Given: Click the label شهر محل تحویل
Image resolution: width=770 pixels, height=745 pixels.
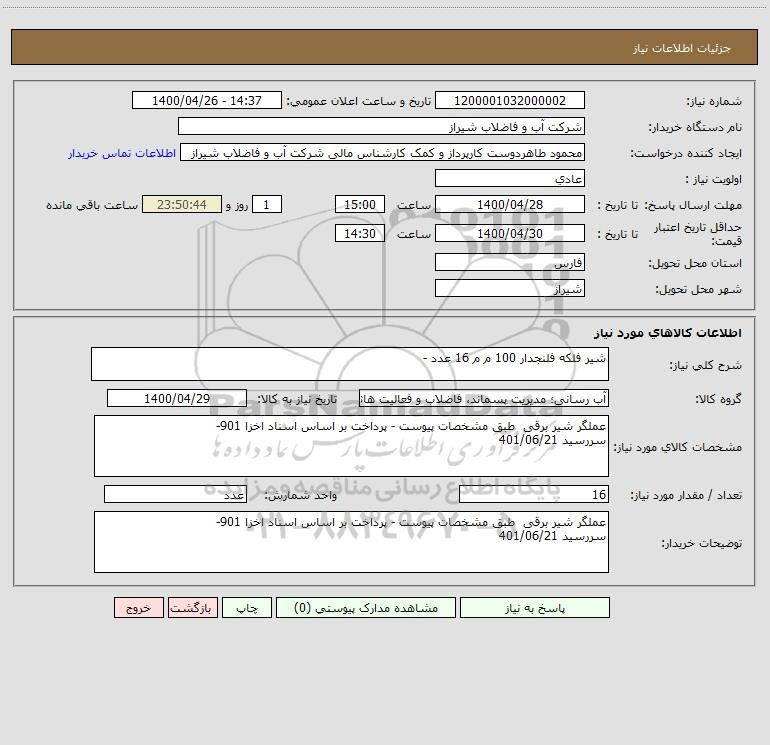Looking at the screenshot, I should pos(699,289).
